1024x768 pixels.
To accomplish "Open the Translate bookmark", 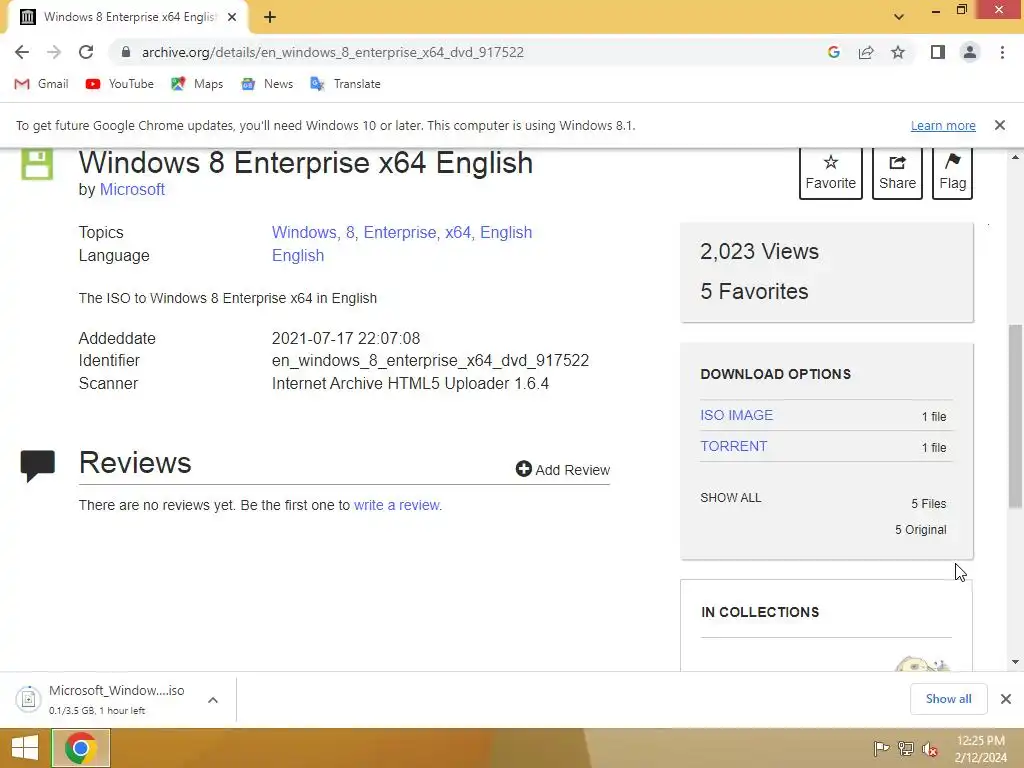I will pos(345,84).
